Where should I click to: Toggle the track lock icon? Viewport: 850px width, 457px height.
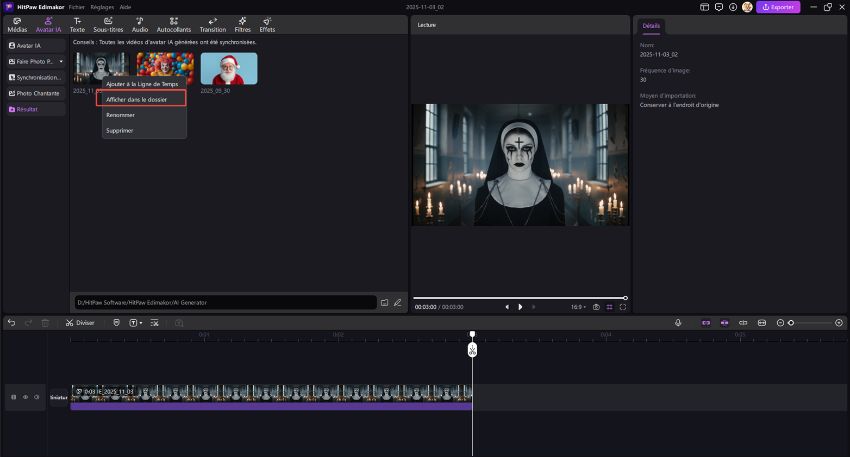click(x=13, y=397)
